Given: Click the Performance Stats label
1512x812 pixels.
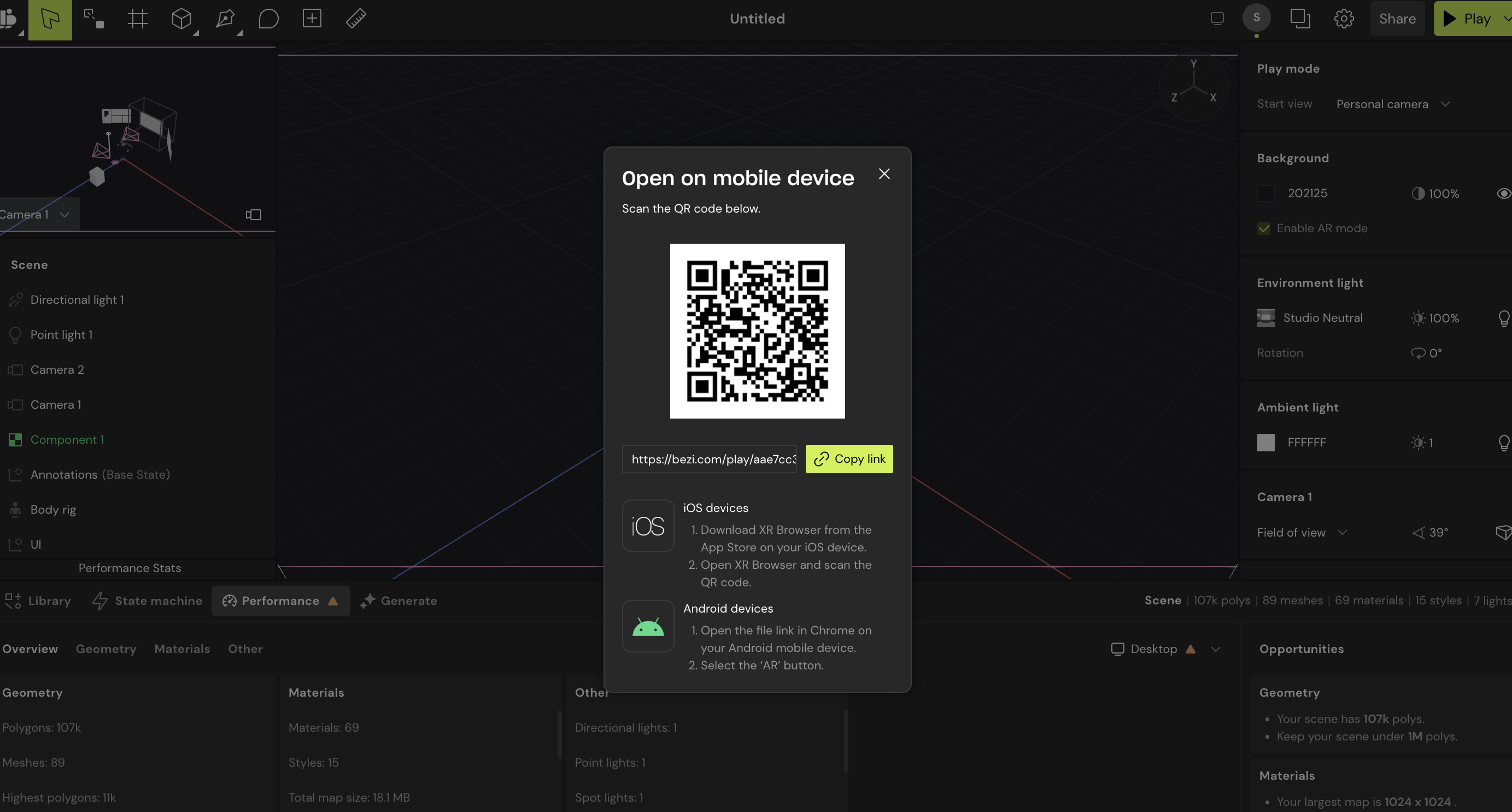Looking at the screenshot, I should [130, 568].
